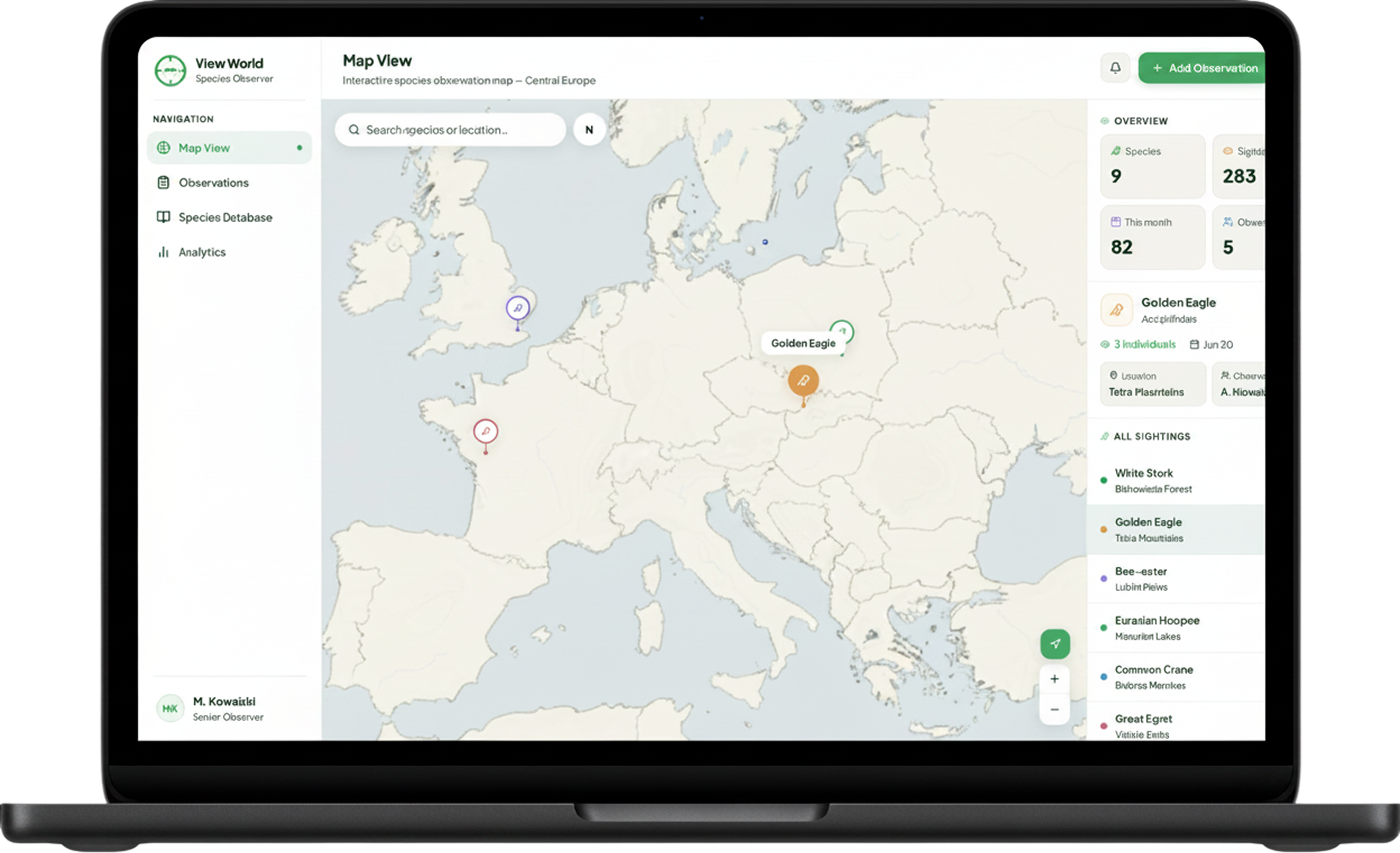Focus the search species or location field

tap(450, 130)
